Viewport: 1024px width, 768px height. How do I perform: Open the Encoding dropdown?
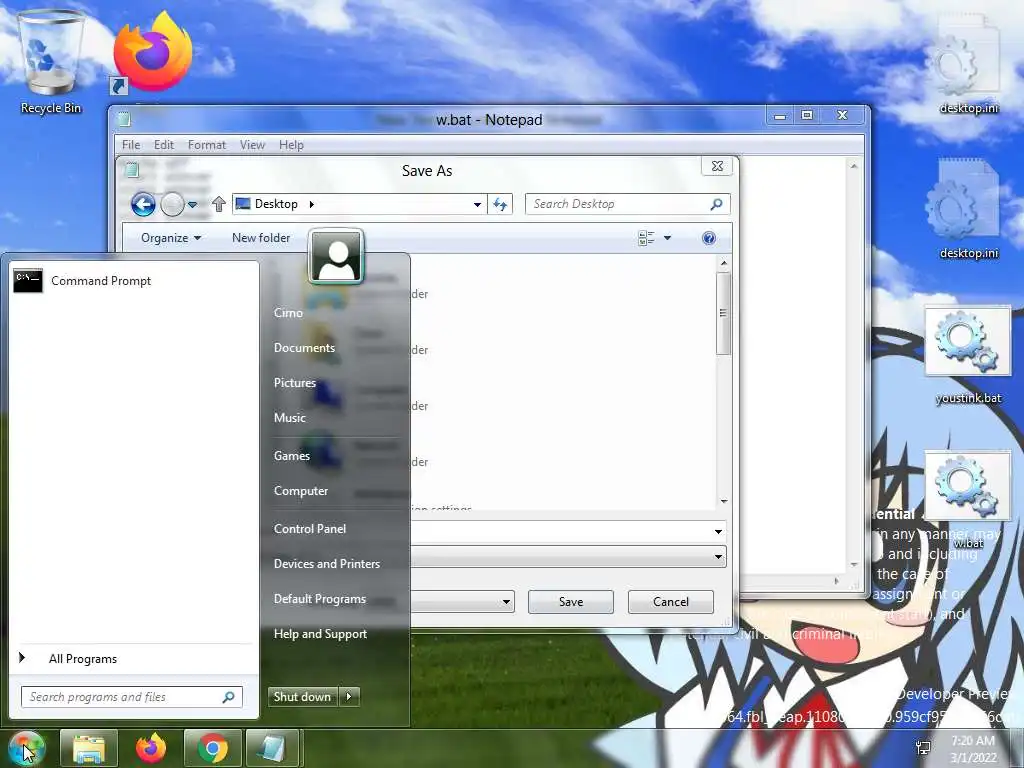[506, 602]
